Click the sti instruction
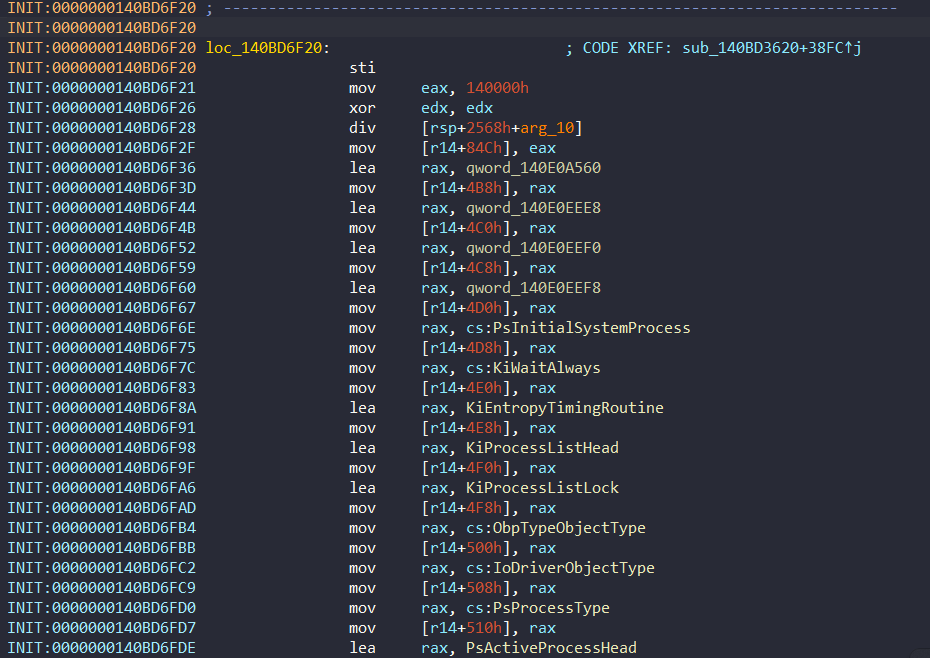 pos(362,68)
